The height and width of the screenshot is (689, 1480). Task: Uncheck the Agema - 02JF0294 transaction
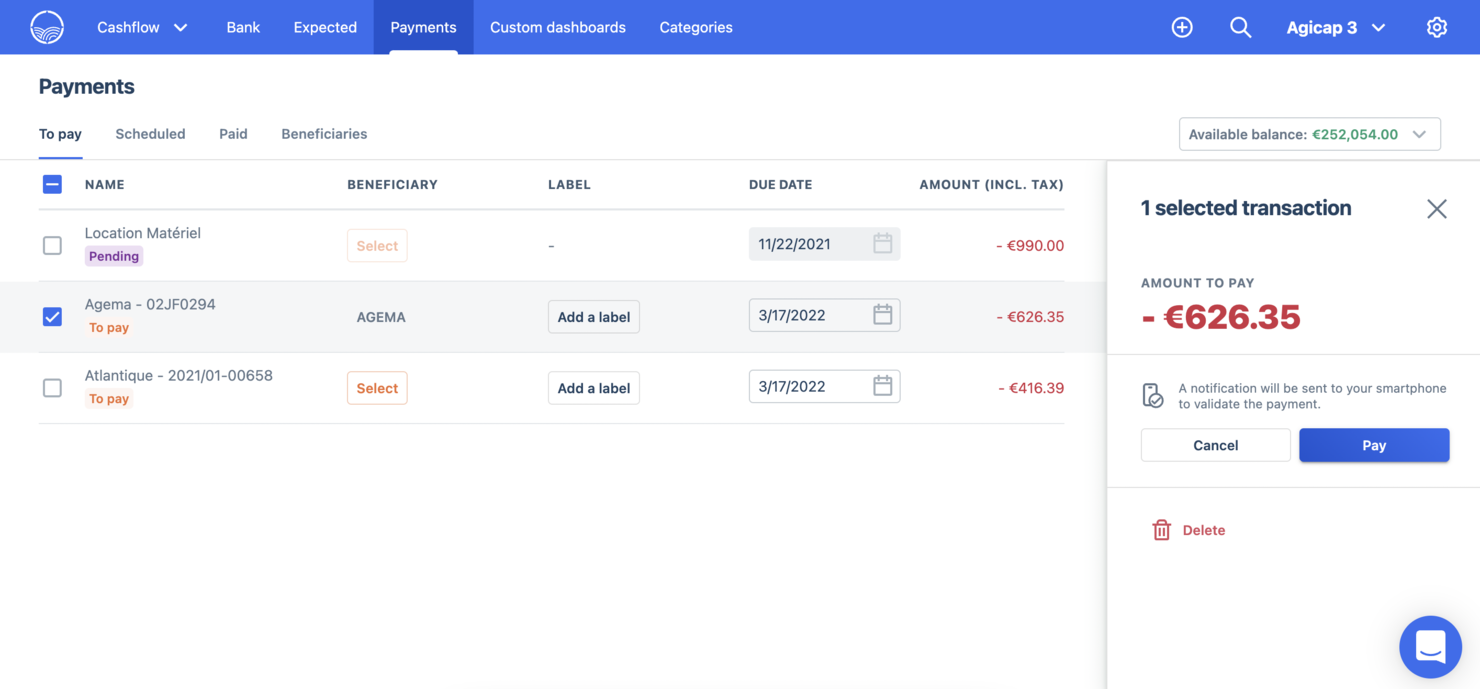52,316
